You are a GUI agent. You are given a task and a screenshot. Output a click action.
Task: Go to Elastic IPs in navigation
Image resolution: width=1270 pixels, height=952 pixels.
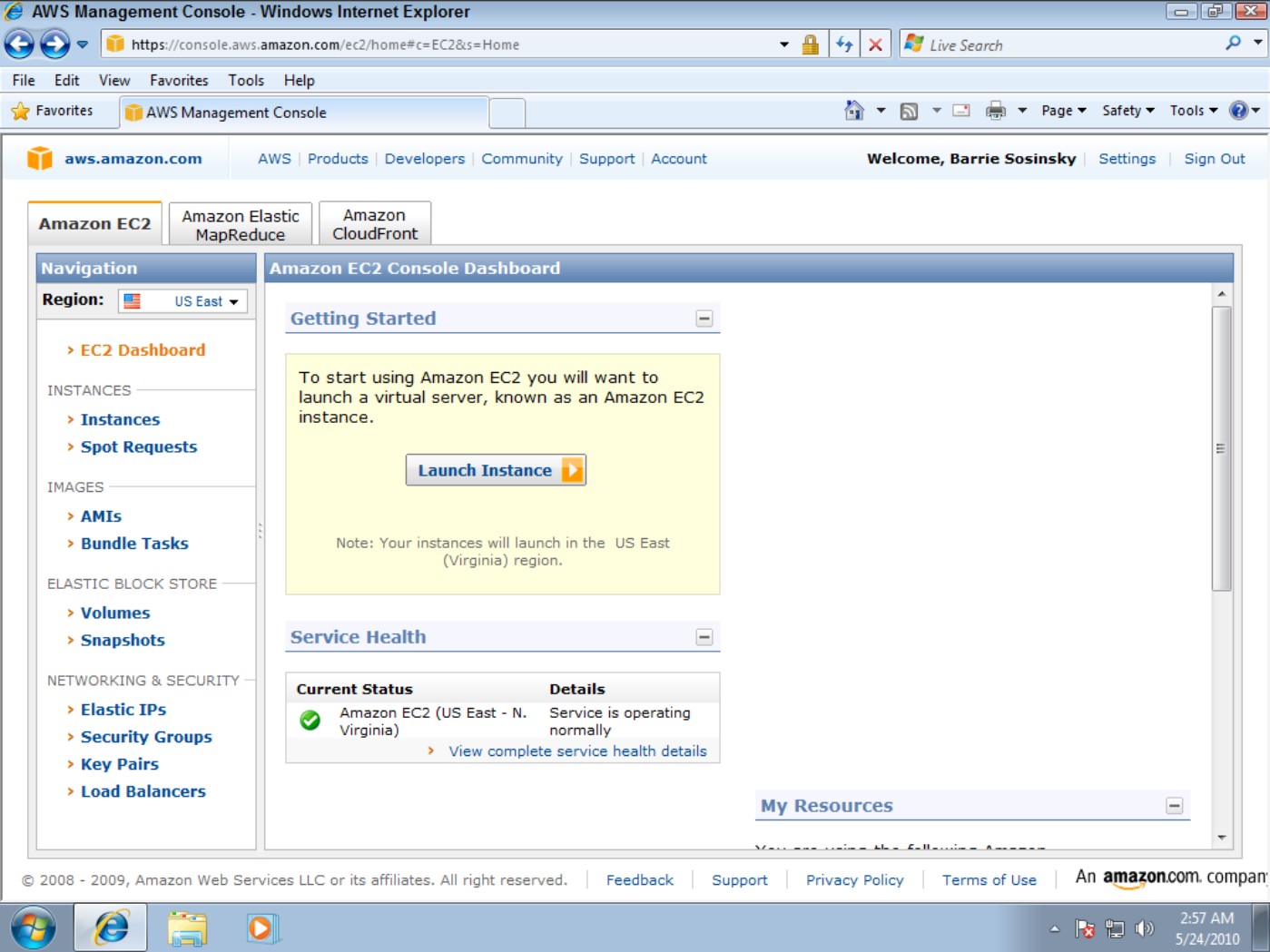123,710
